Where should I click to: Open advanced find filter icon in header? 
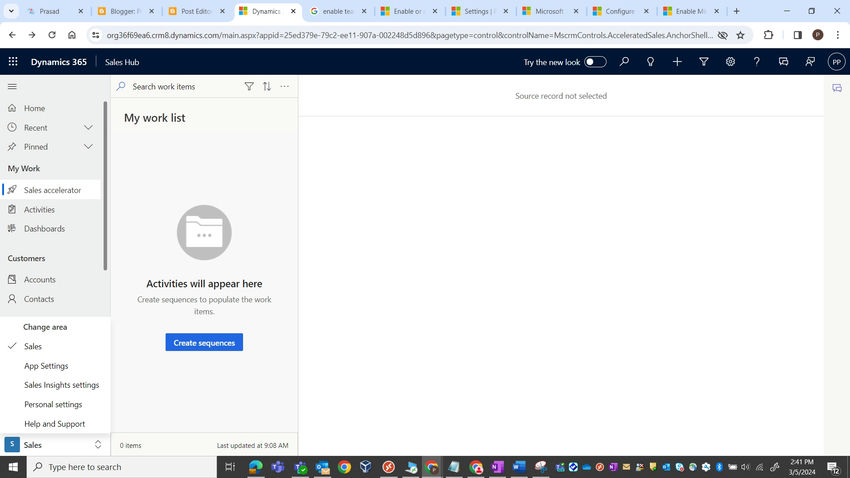click(x=704, y=62)
